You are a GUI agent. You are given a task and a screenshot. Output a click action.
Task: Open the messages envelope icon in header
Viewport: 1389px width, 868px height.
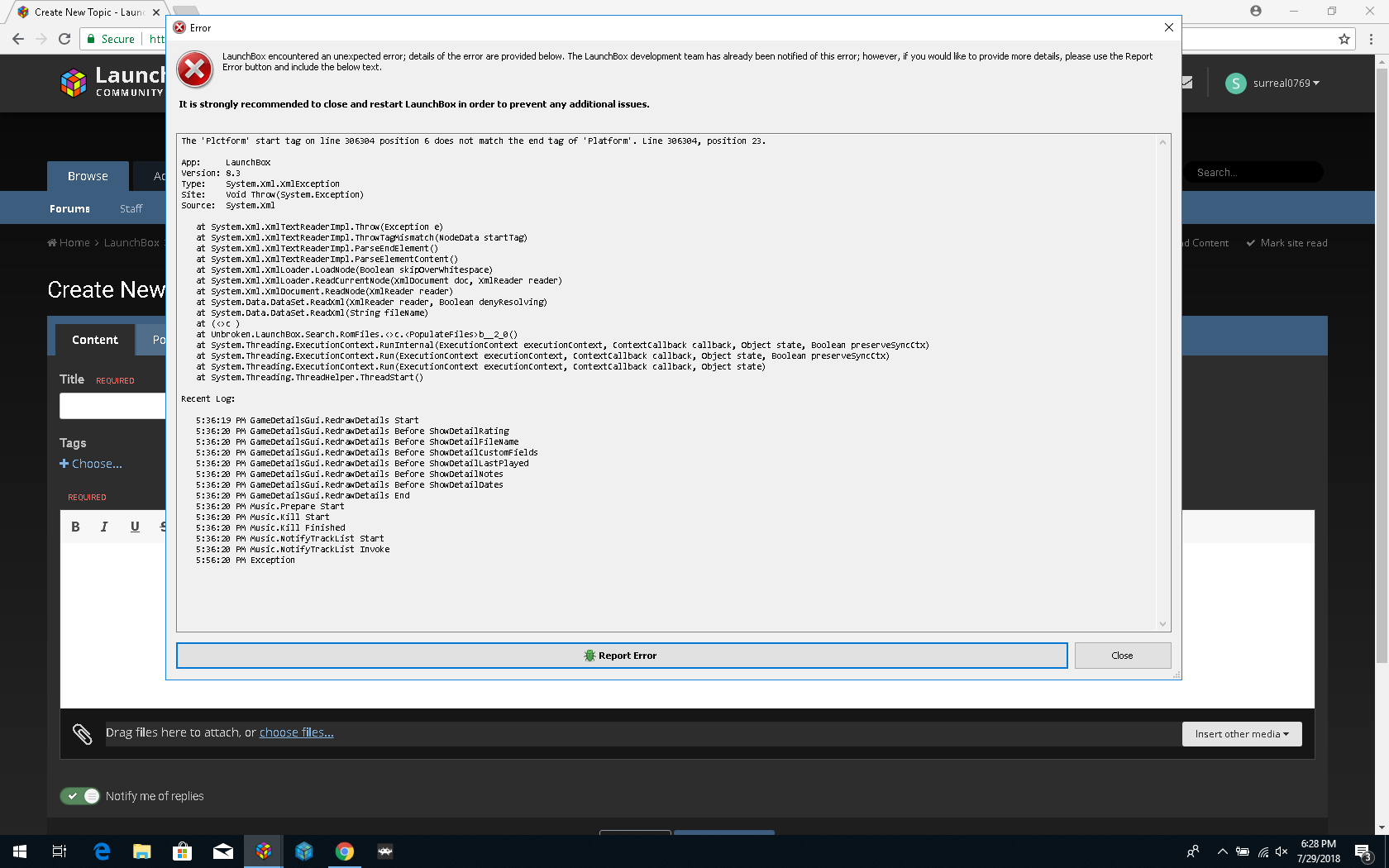pos(1186,83)
